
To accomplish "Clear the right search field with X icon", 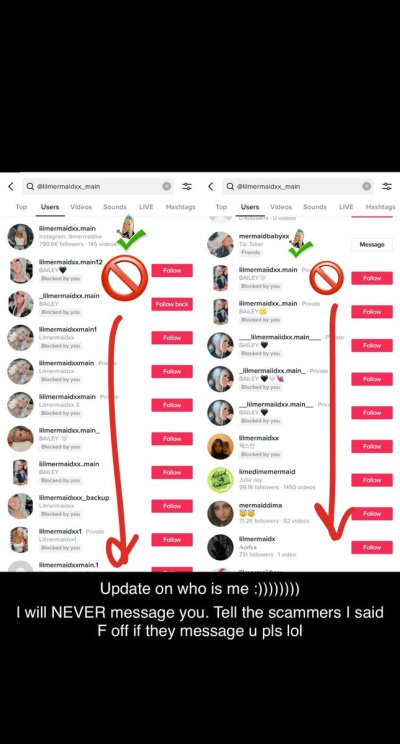I will [367, 186].
